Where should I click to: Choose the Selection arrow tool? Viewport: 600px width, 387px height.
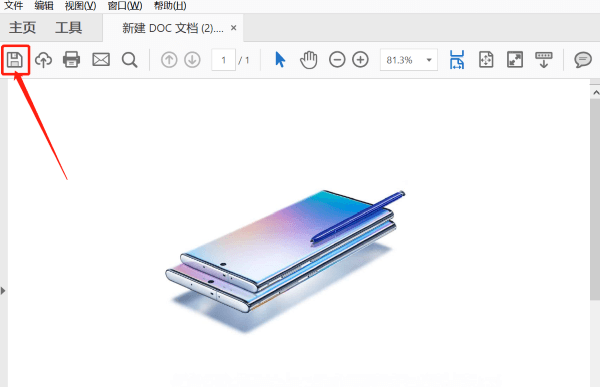click(280, 60)
